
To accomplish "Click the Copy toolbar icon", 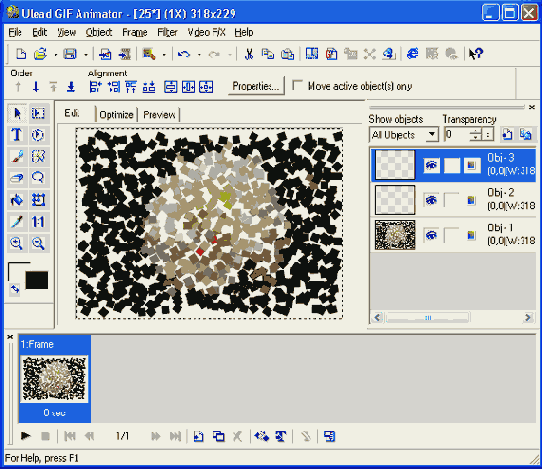I will 268,54.
